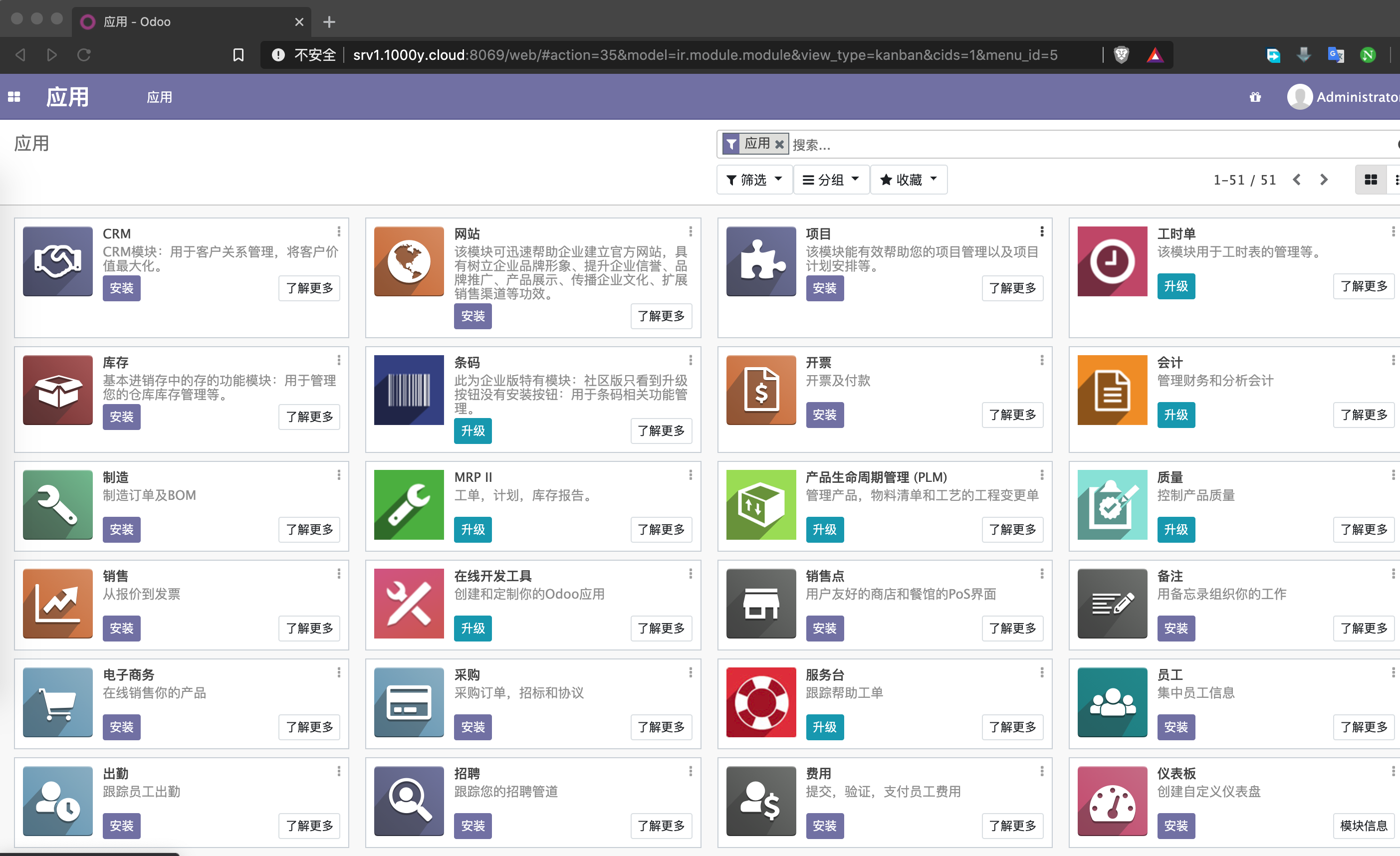Click 升级 for 工时单
1400x856 pixels.
(1175, 286)
